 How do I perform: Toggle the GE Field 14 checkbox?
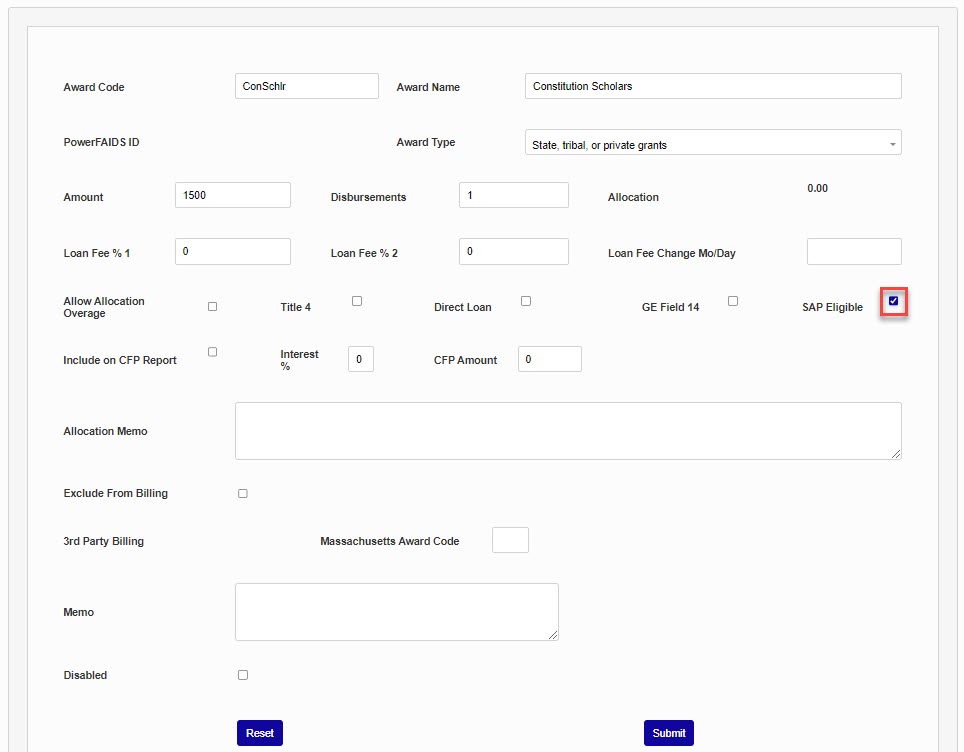coord(733,301)
